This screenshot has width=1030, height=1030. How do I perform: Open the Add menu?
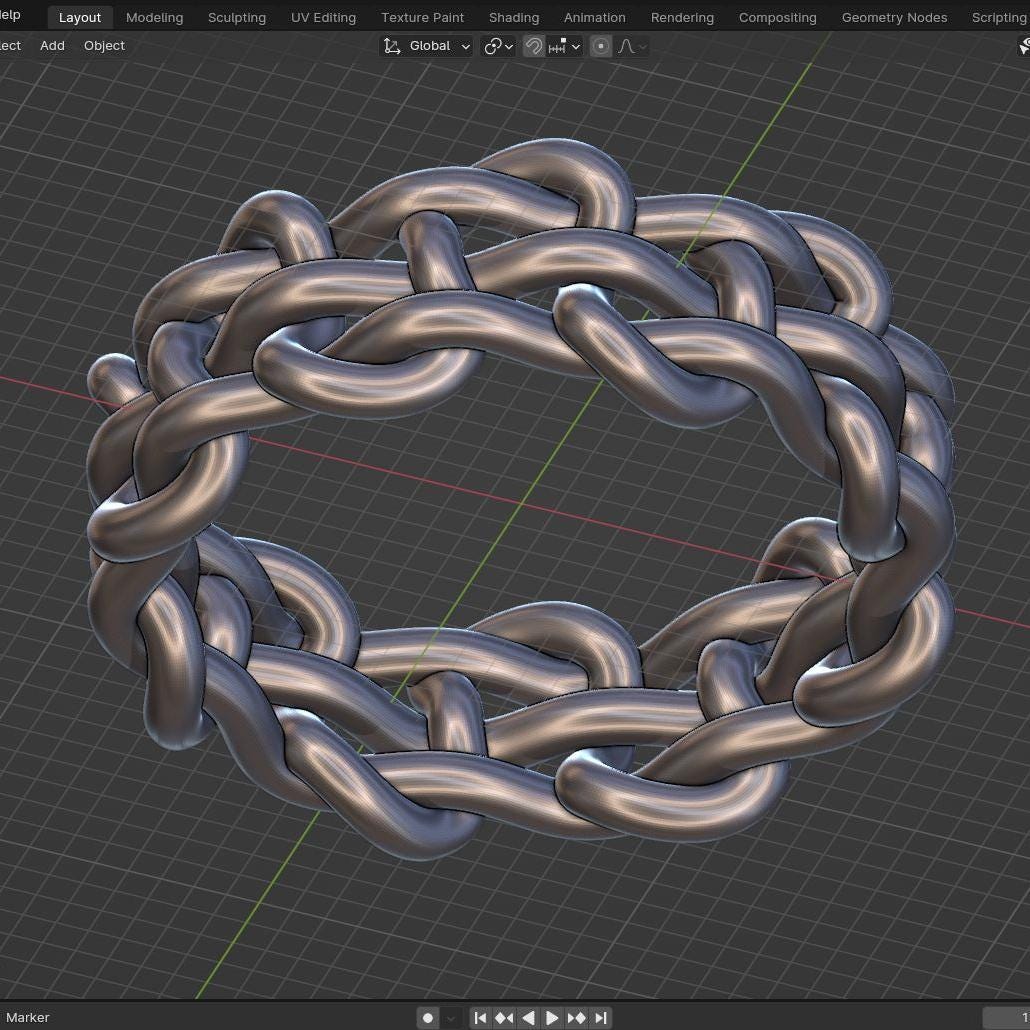tap(53, 46)
